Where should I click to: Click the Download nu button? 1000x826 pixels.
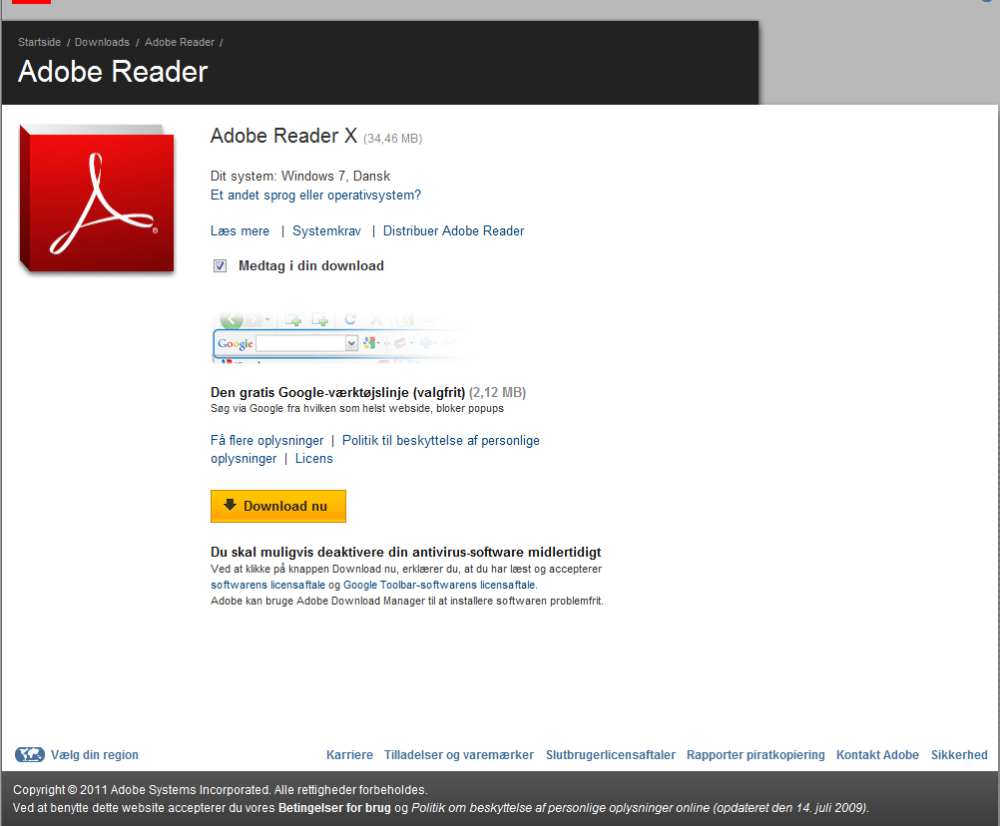coord(278,506)
